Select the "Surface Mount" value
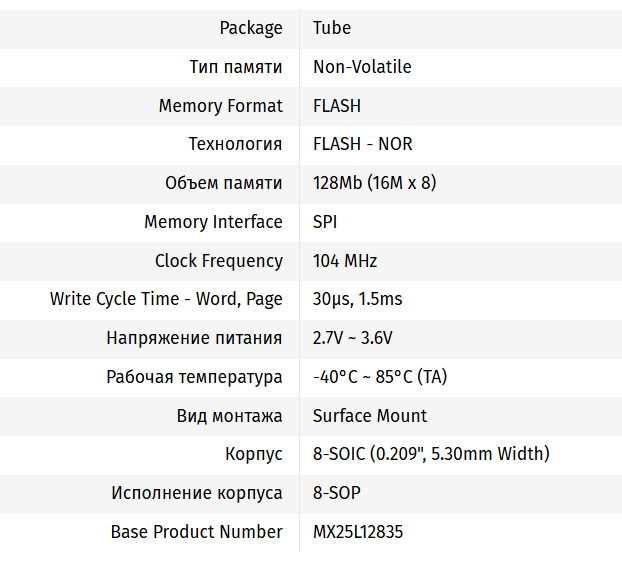Viewport: 622px width, 566px height. (x=370, y=416)
